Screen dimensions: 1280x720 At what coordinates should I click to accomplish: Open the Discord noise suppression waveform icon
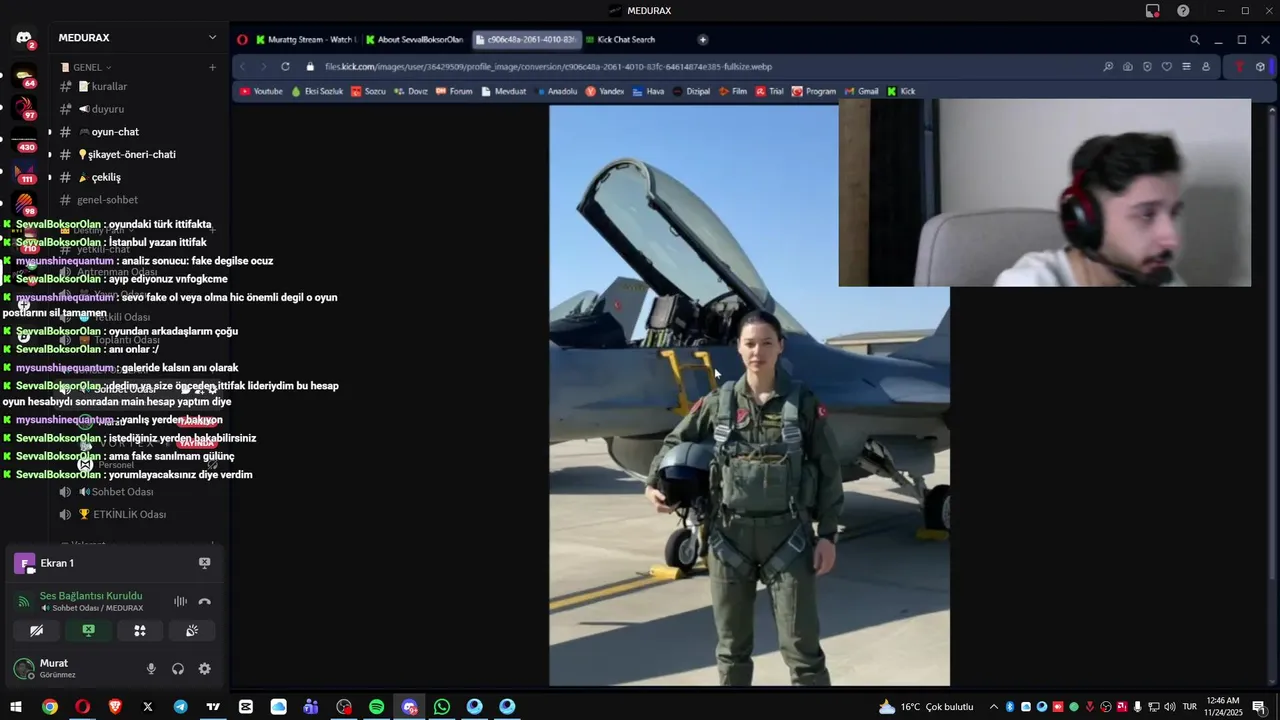click(x=180, y=601)
